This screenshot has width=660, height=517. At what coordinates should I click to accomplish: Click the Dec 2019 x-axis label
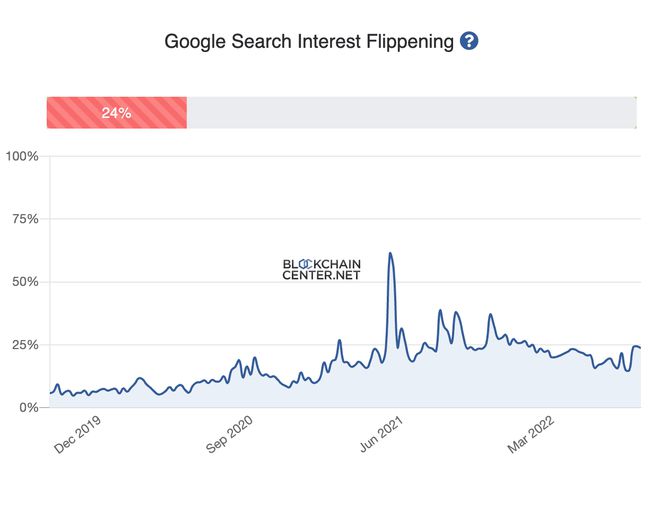click(79, 436)
